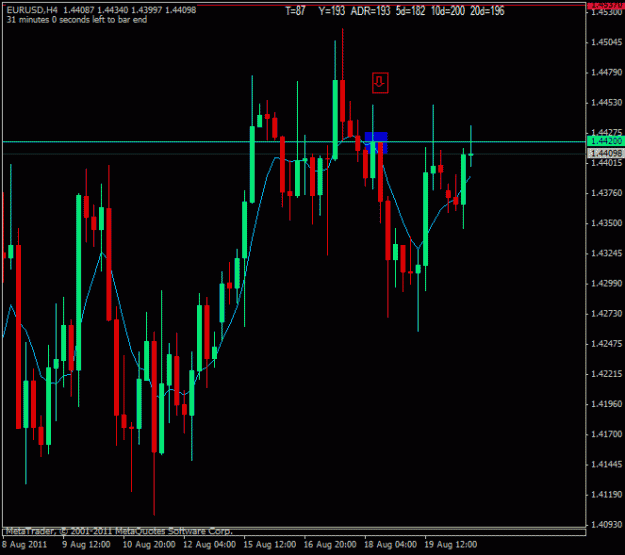This screenshot has width=625, height=555.
Task: Click the '15 Aug 12:00' time axis label
Action: 270,545
